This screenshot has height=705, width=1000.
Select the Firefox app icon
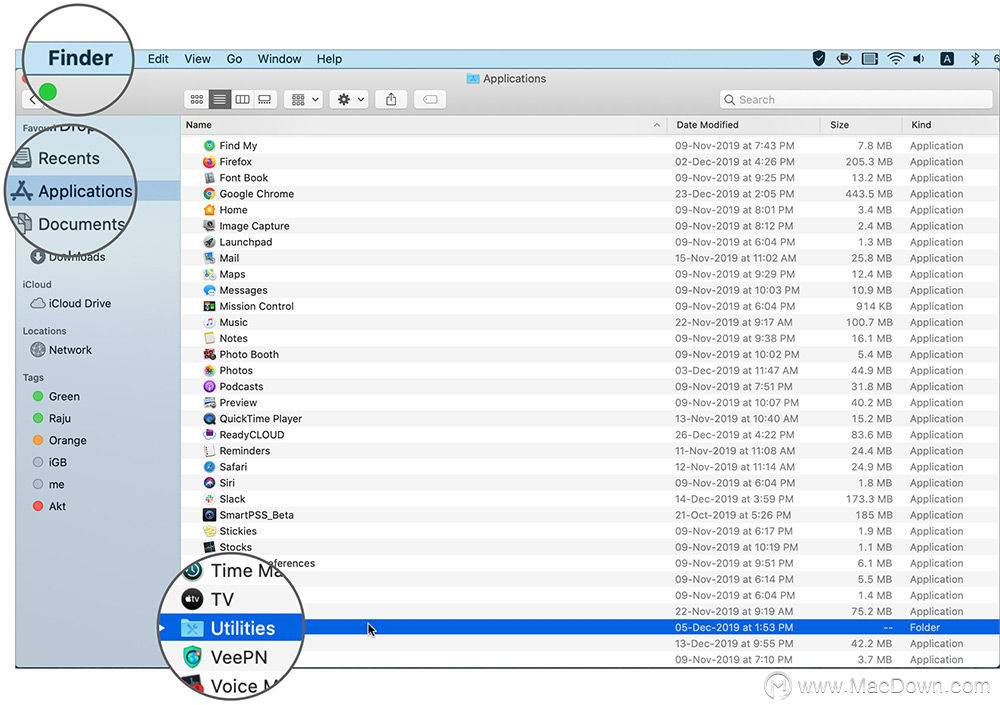(209, 161)
